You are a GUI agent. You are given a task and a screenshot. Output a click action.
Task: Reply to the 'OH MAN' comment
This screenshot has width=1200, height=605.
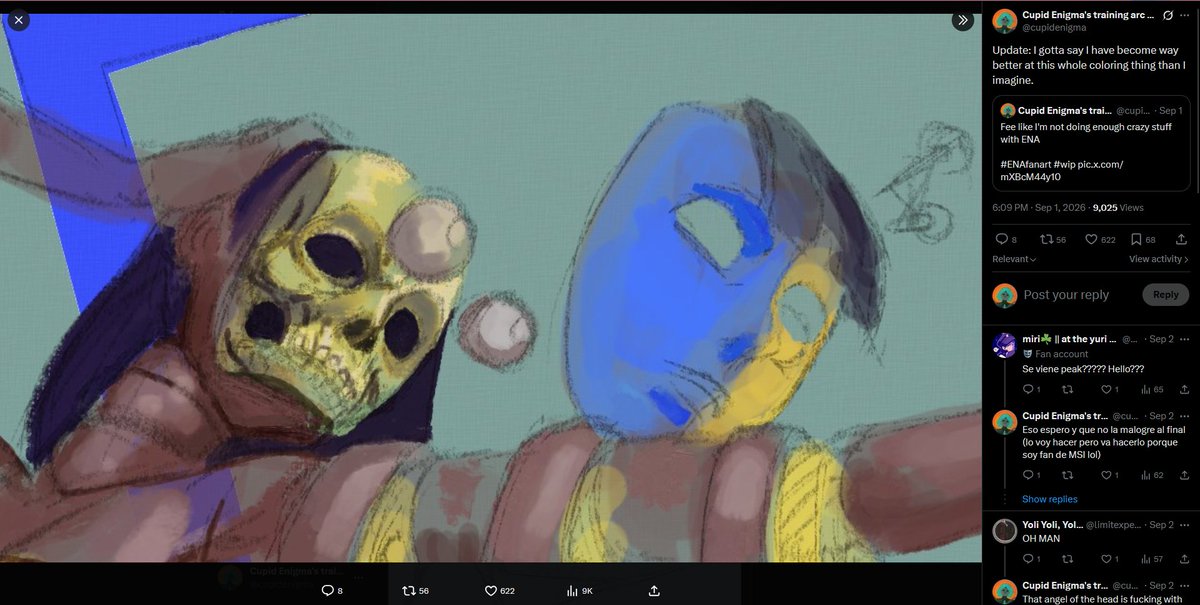(x=1030, y=559)
